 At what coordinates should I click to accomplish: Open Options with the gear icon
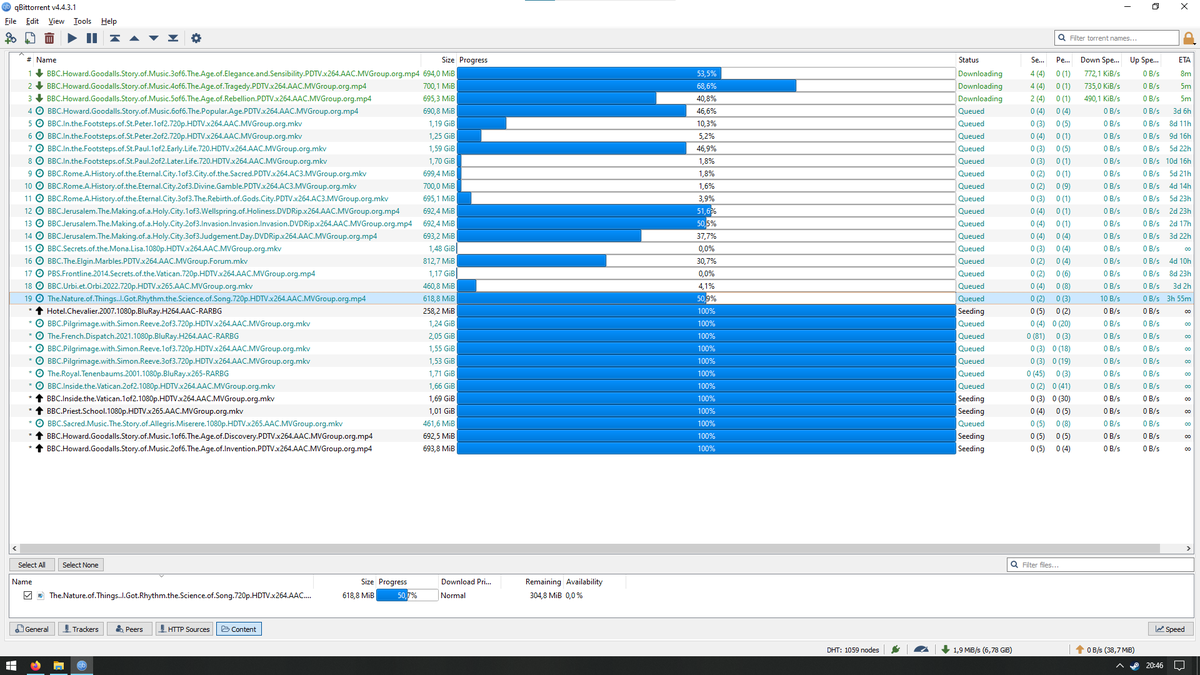tap(196, 38)
